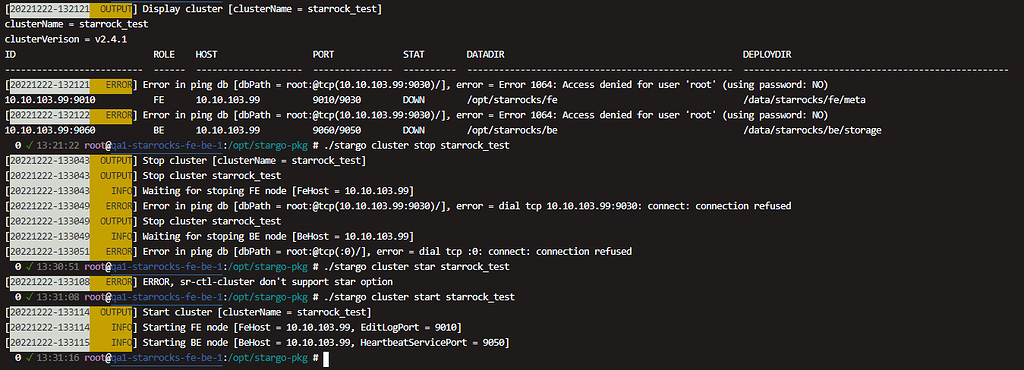Click the DOWN status in the BE row
The image size is (1024, 370).
(414, 131)
